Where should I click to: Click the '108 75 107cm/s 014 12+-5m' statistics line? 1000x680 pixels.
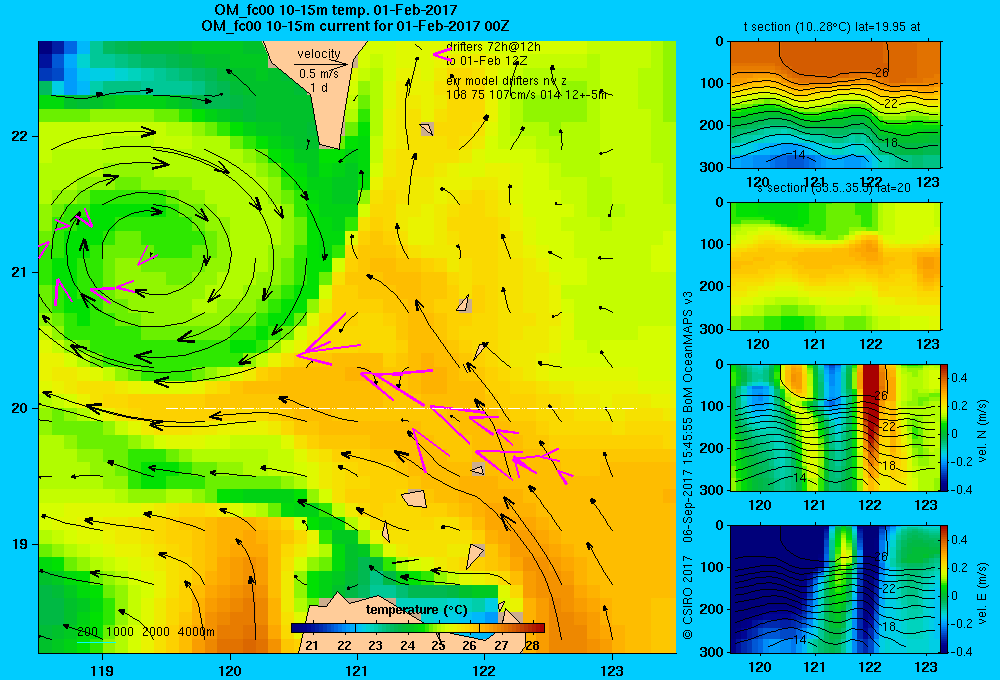pos(527,95)
